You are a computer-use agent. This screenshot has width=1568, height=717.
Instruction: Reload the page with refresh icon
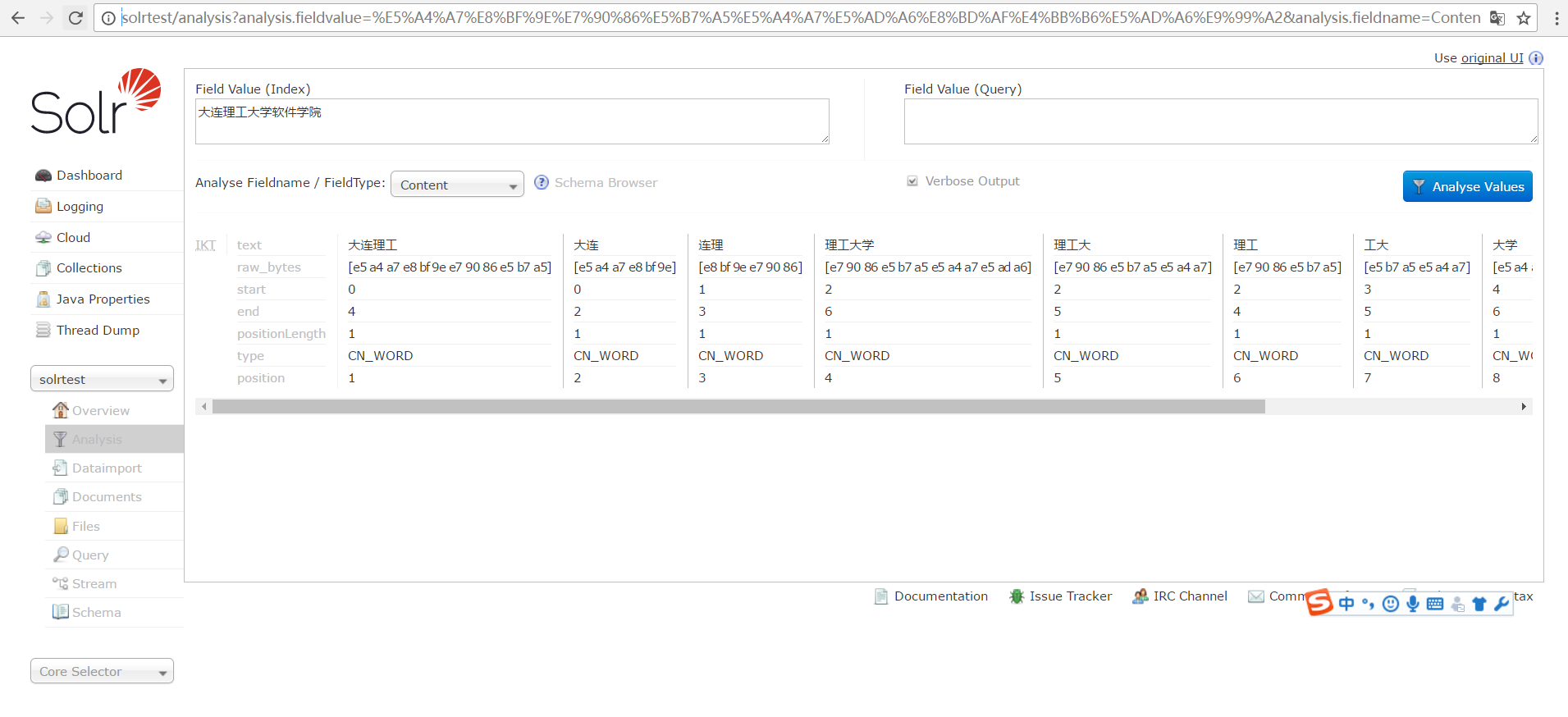[75, 17]
